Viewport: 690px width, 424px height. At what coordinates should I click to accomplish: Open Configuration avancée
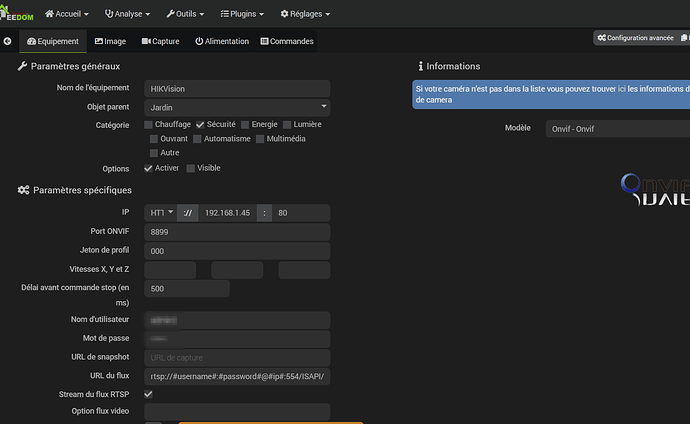tap(635, 38)
